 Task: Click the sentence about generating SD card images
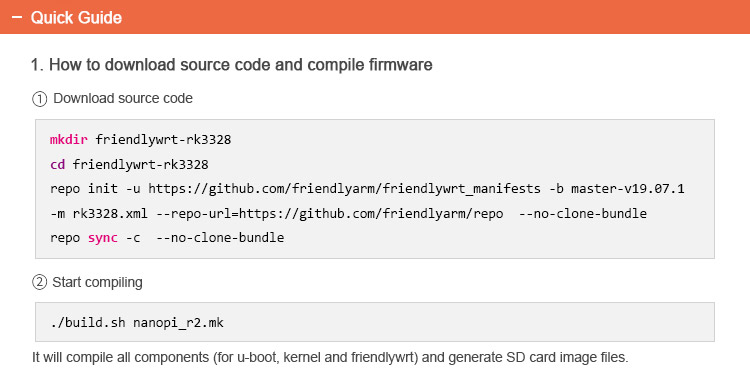pyautogui.click(x=330, y=357)
